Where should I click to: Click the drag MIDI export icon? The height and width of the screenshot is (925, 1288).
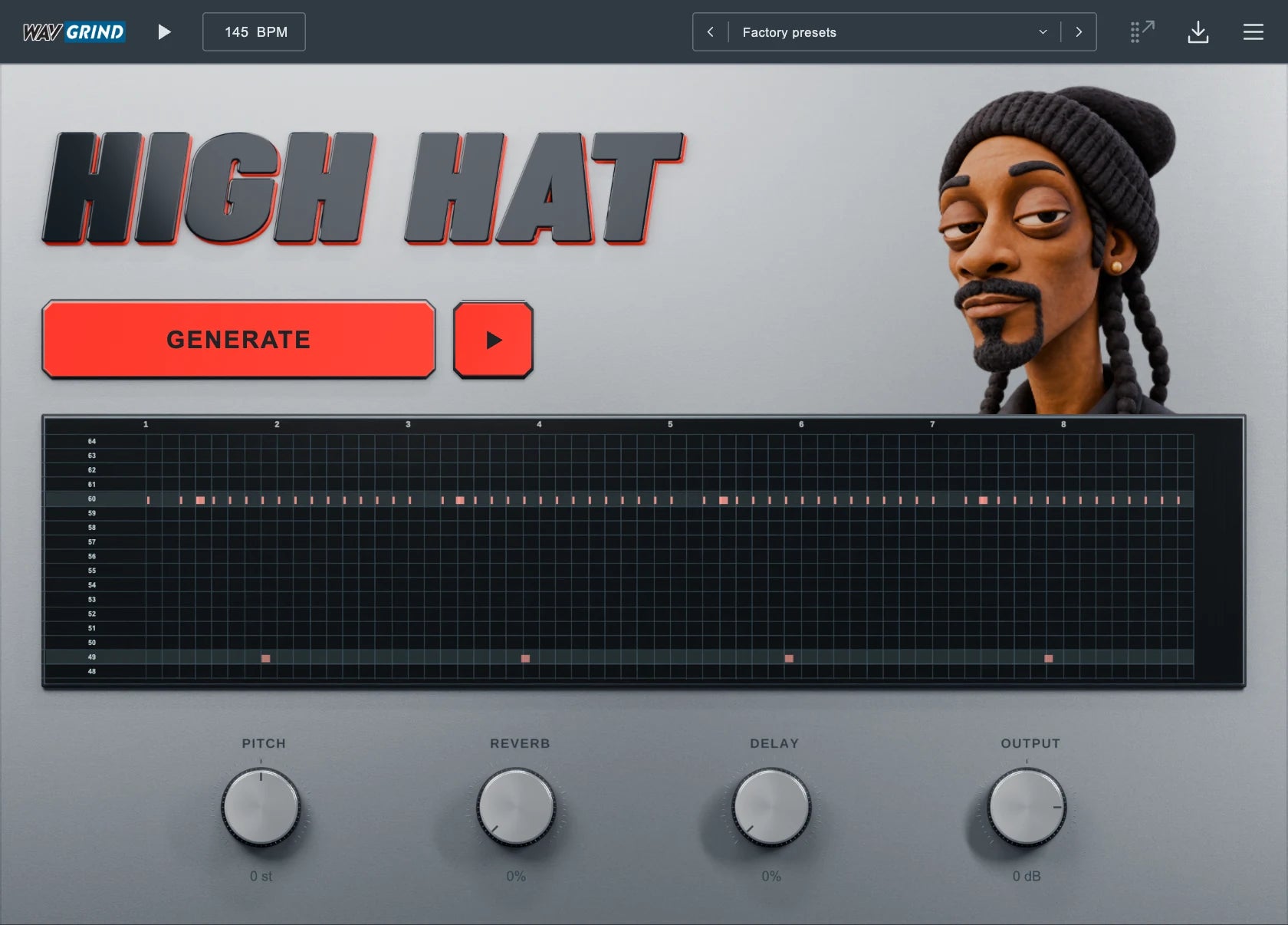point(1142,32)
